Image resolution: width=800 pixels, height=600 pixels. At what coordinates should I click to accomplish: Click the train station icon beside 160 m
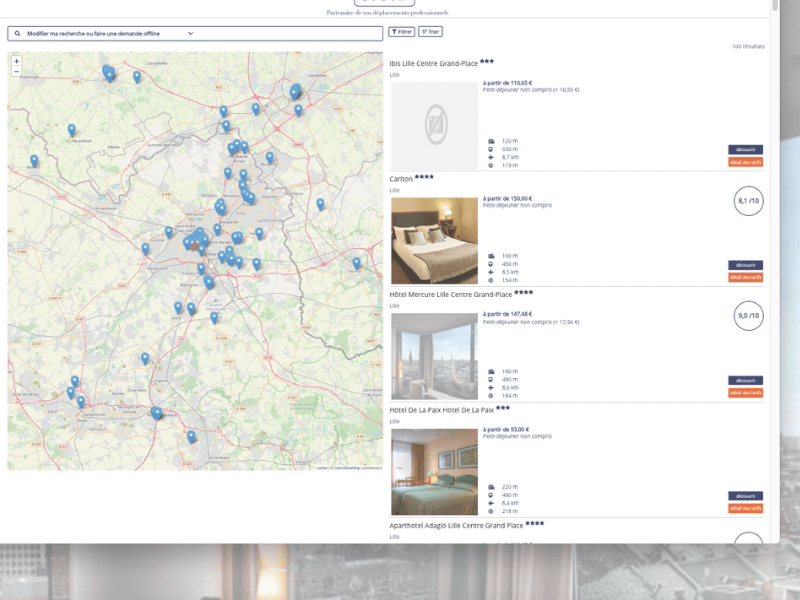tap(491, 256)
